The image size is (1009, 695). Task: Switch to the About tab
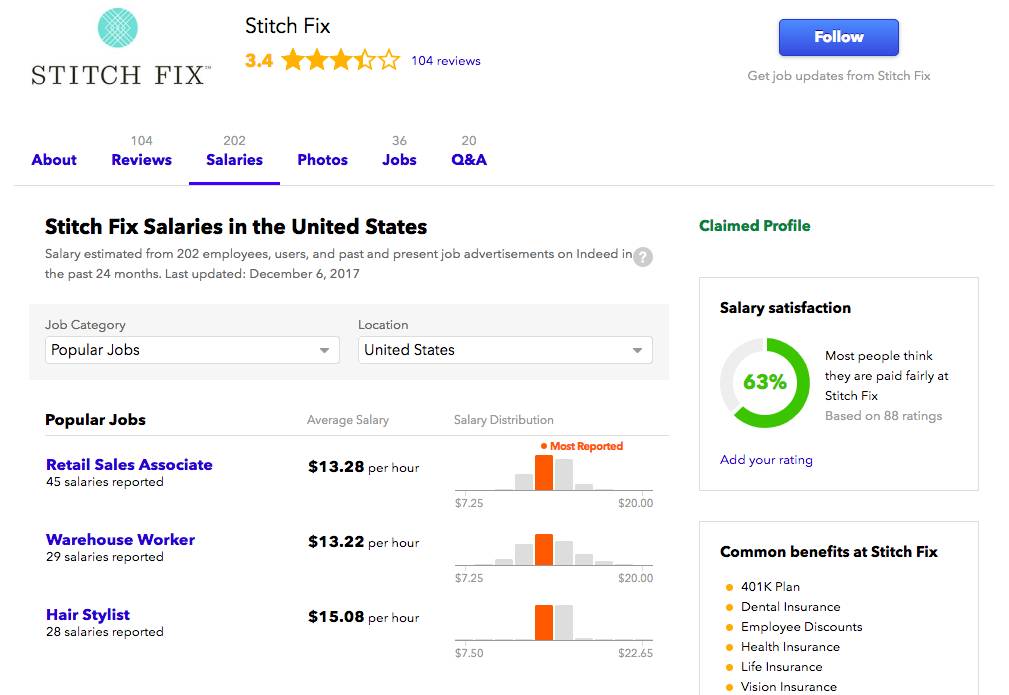[54, 160]
